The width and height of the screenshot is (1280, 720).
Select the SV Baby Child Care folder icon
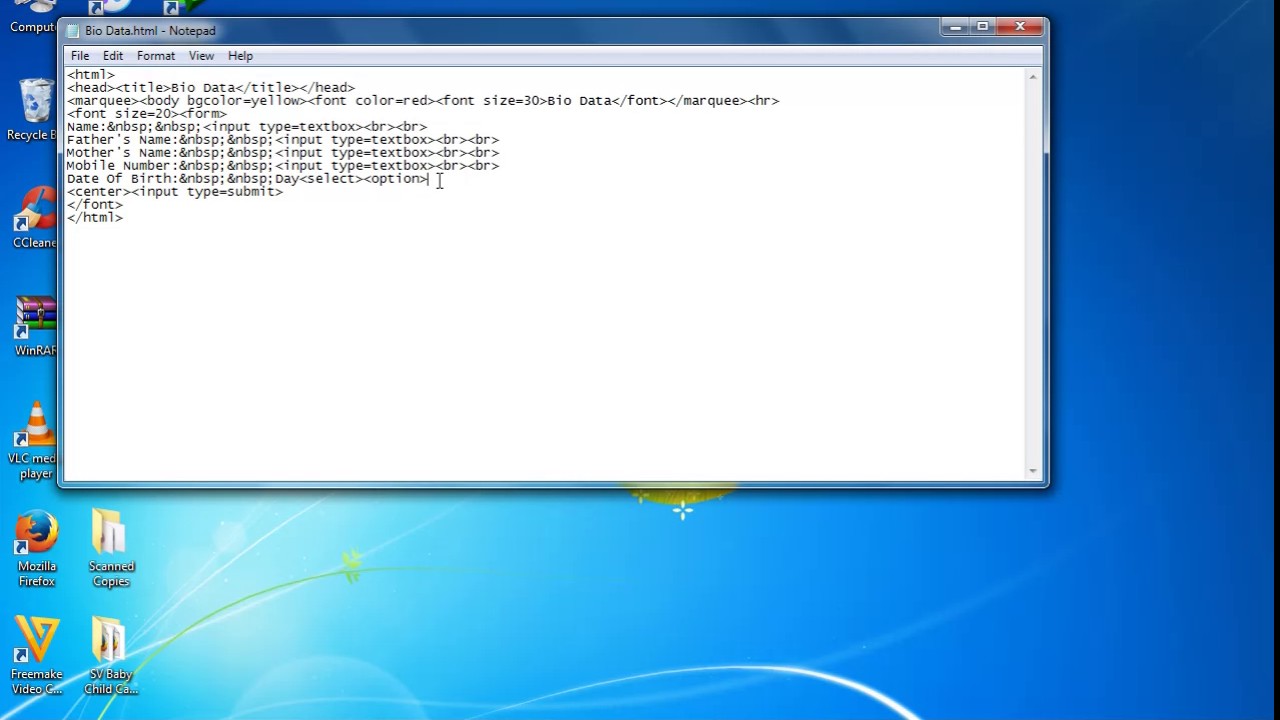tap(111, 656)
